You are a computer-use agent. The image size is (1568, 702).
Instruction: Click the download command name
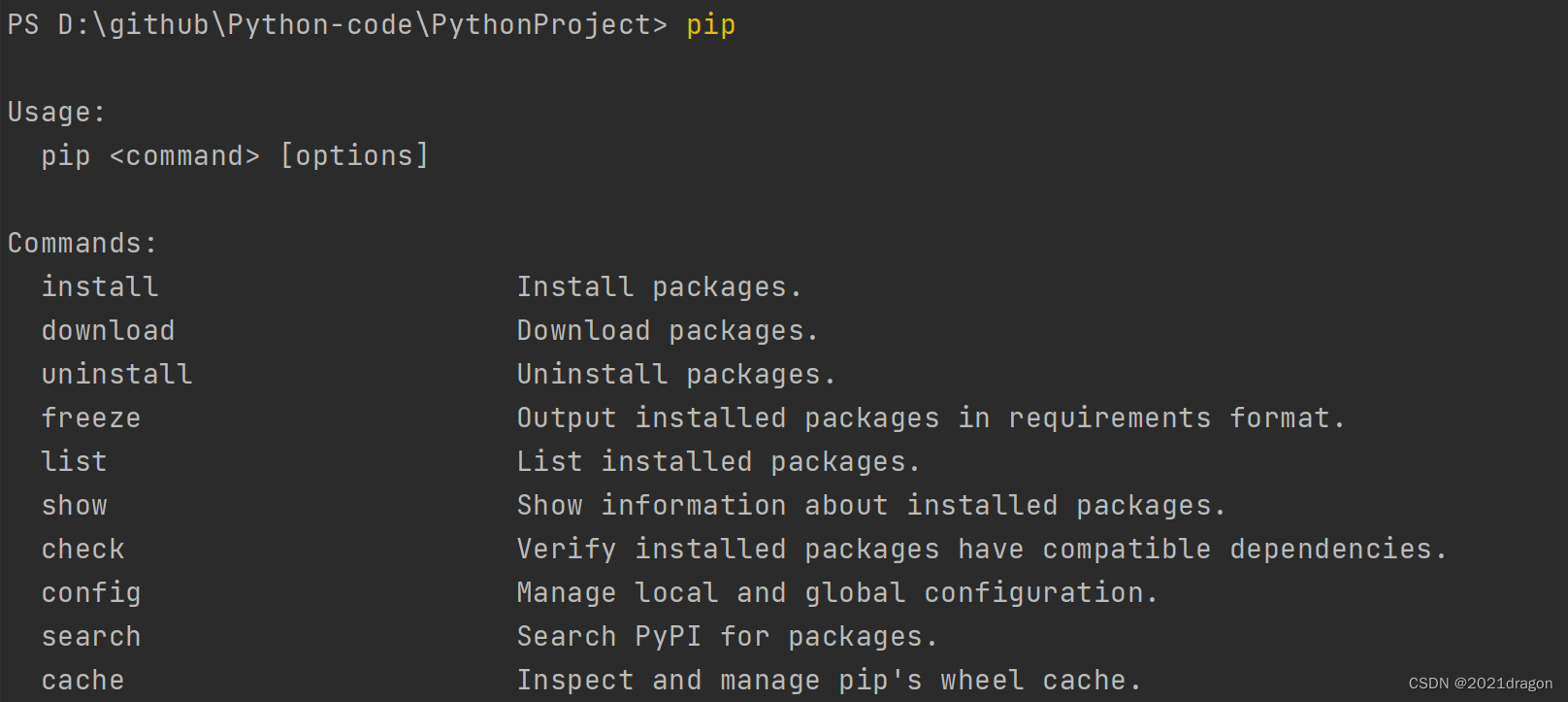click(108, 331)
